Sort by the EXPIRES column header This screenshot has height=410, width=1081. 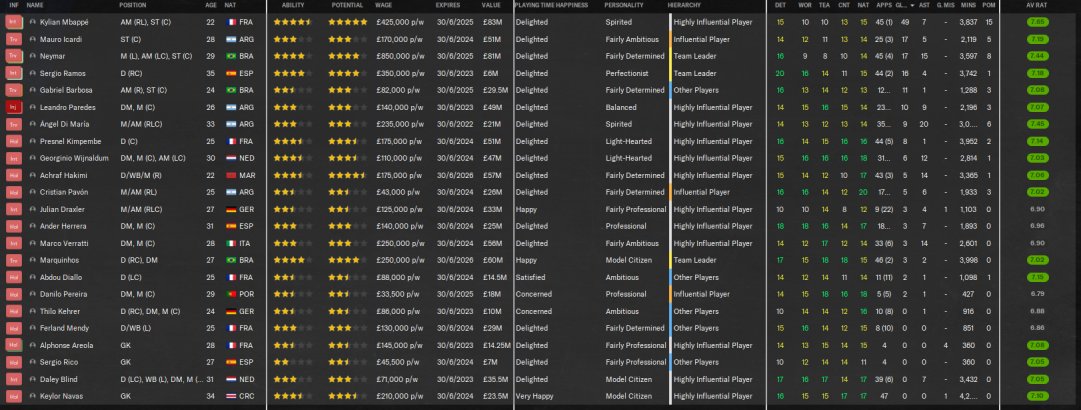click(447, 5)
